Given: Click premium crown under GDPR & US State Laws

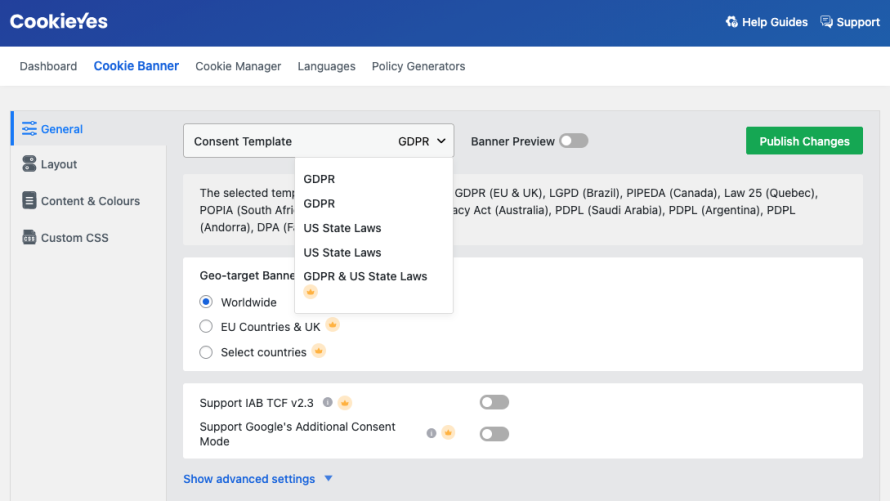Looking at the screenshot, I should 310,292.
